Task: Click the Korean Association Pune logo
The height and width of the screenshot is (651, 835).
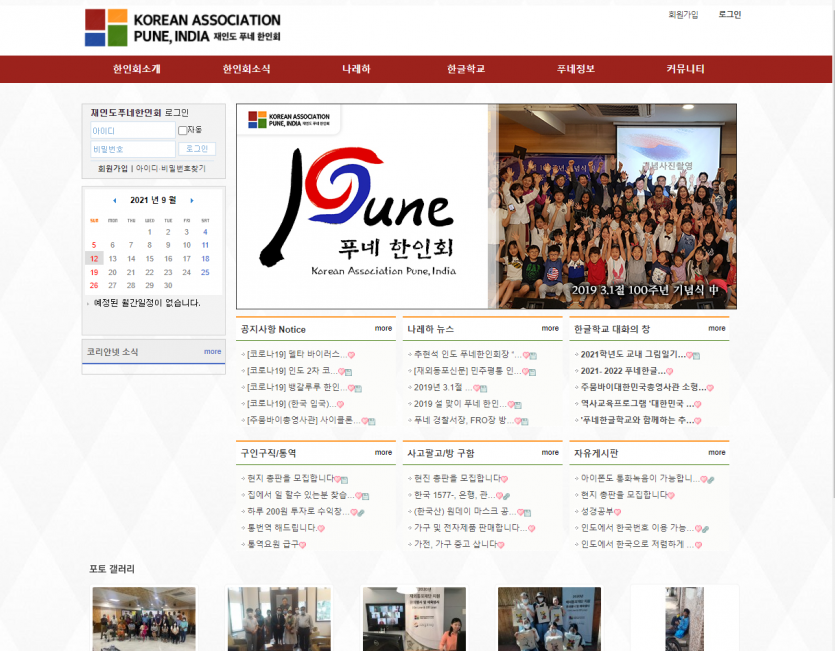Action: pos(183,28)
